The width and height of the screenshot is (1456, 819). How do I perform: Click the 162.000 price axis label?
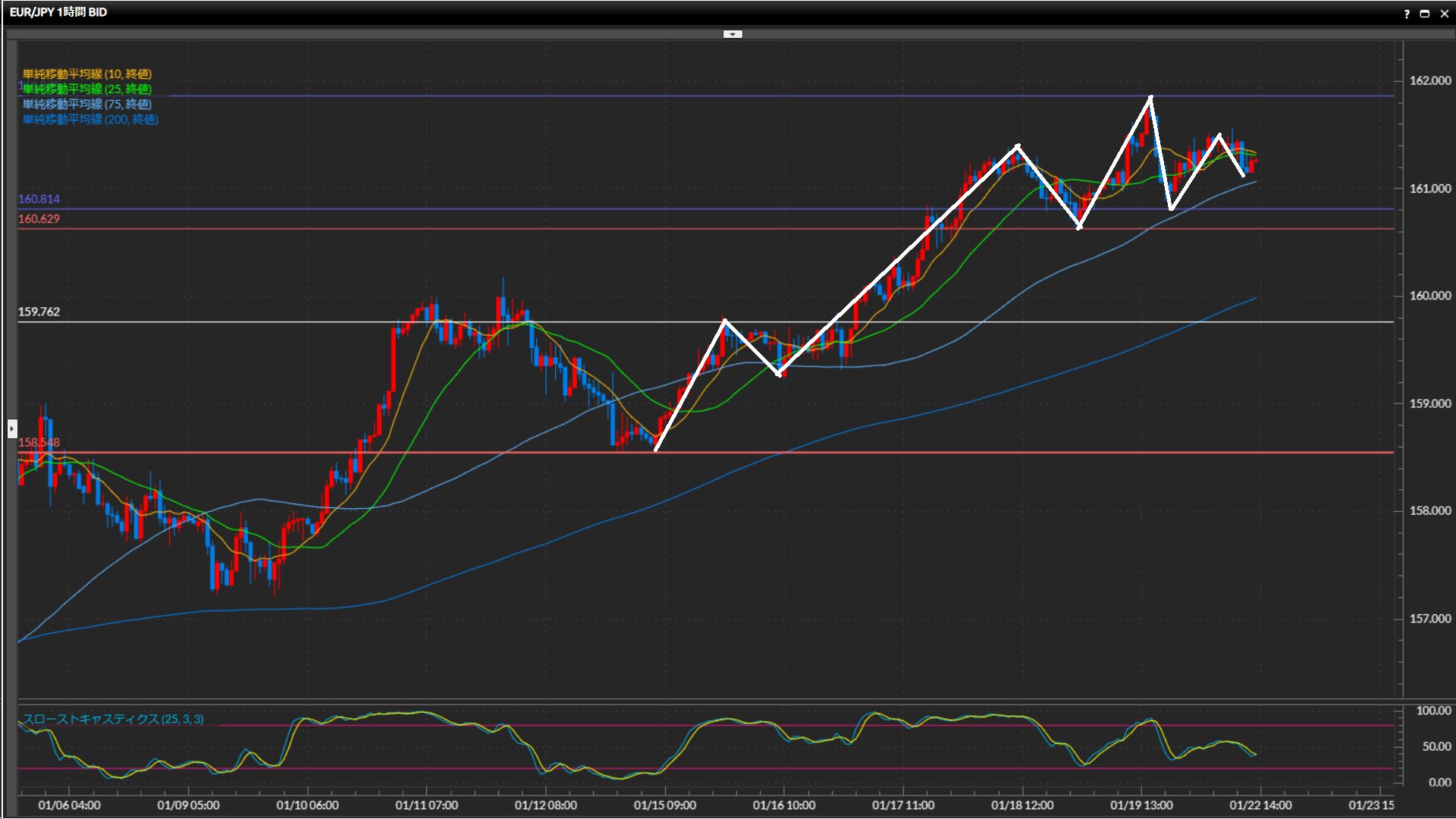(x=1429, y=80)
